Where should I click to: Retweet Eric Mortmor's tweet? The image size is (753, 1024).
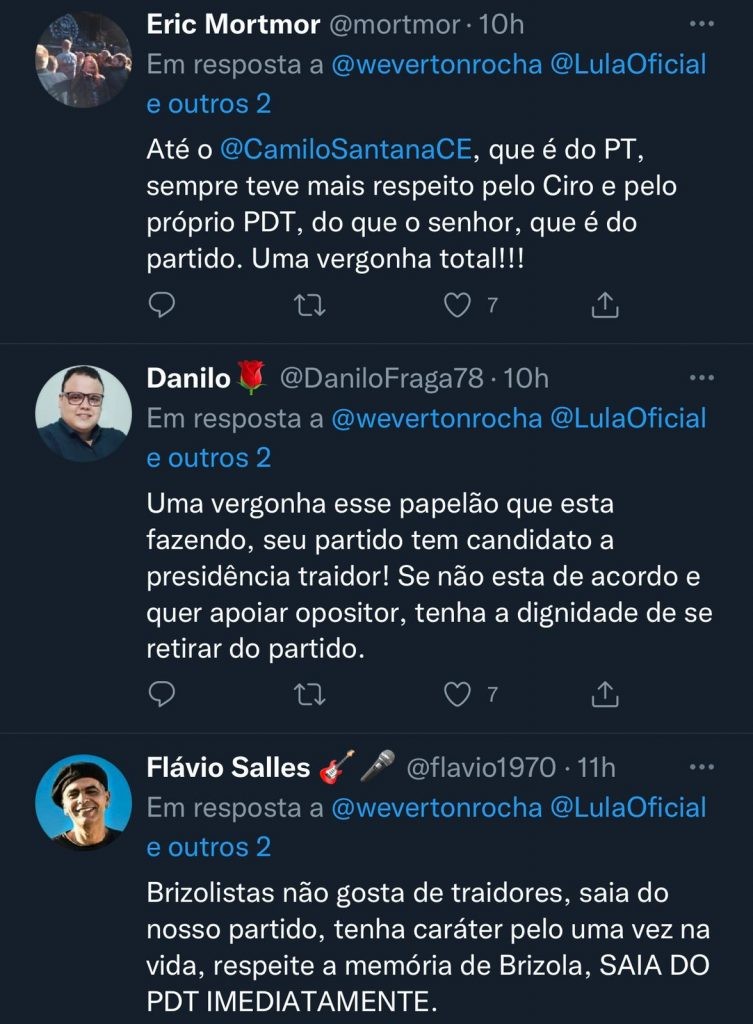pyautogui.click(x=310, y=305)
